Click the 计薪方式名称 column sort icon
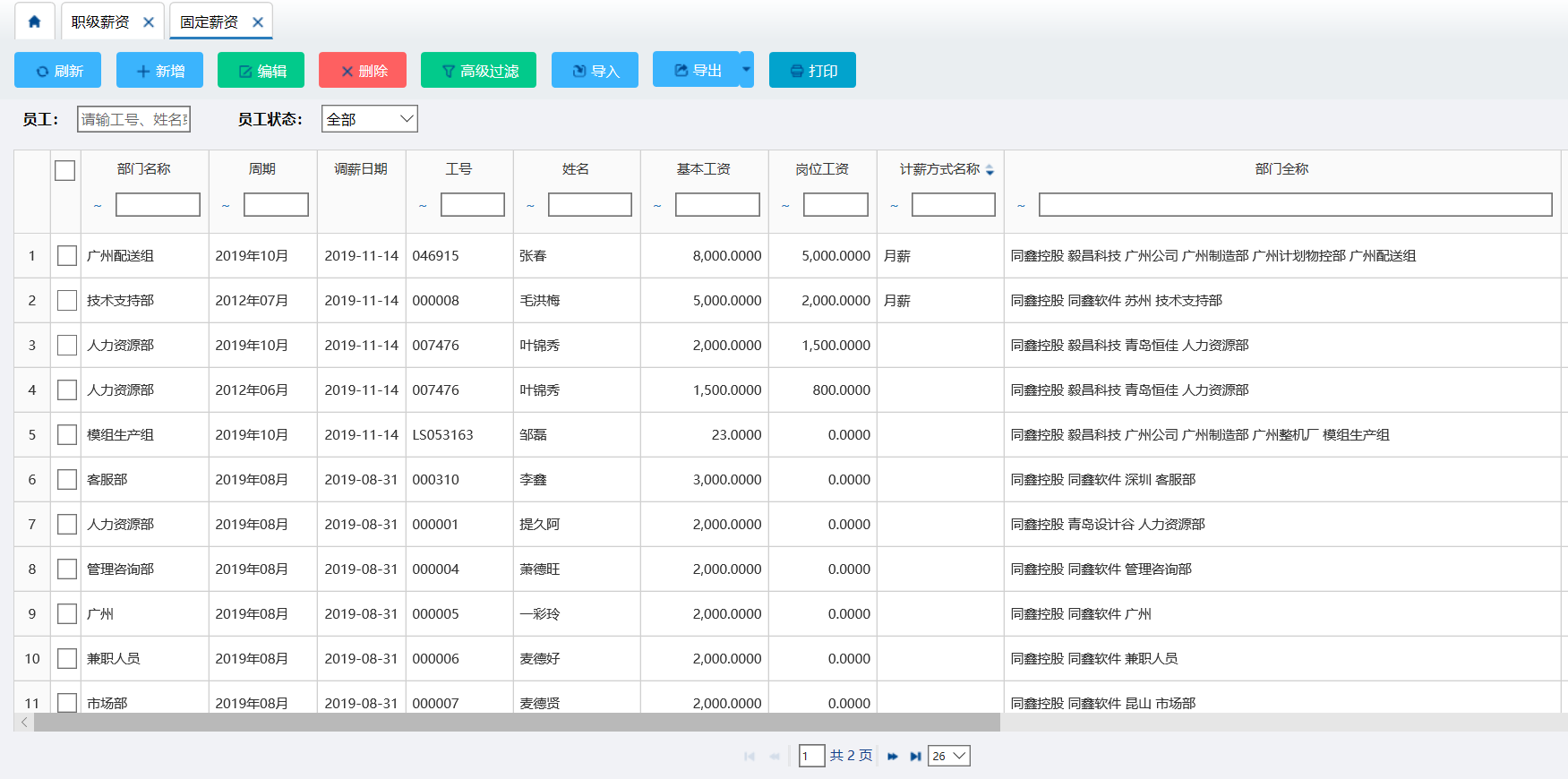 coord(990,170)
